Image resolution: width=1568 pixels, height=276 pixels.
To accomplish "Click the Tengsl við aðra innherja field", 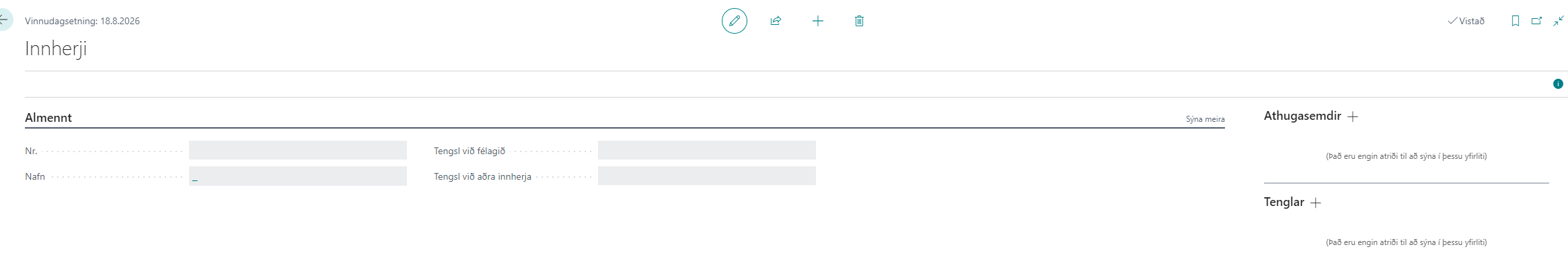I will pos(706,176).
